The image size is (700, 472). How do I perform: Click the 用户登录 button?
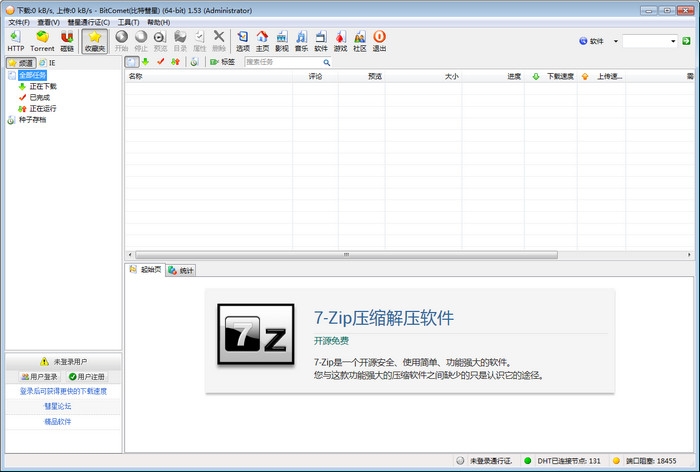pyautogui.click(x=39, y=377)
